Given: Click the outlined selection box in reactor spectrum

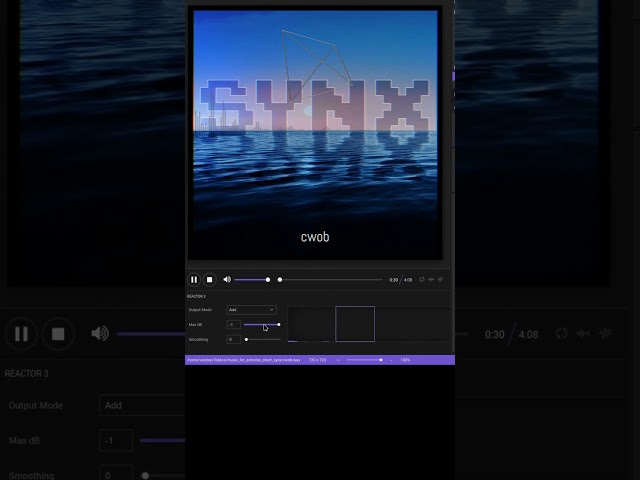Looking at the screenshot, I should pyautogui.click(x=355, y=324).
